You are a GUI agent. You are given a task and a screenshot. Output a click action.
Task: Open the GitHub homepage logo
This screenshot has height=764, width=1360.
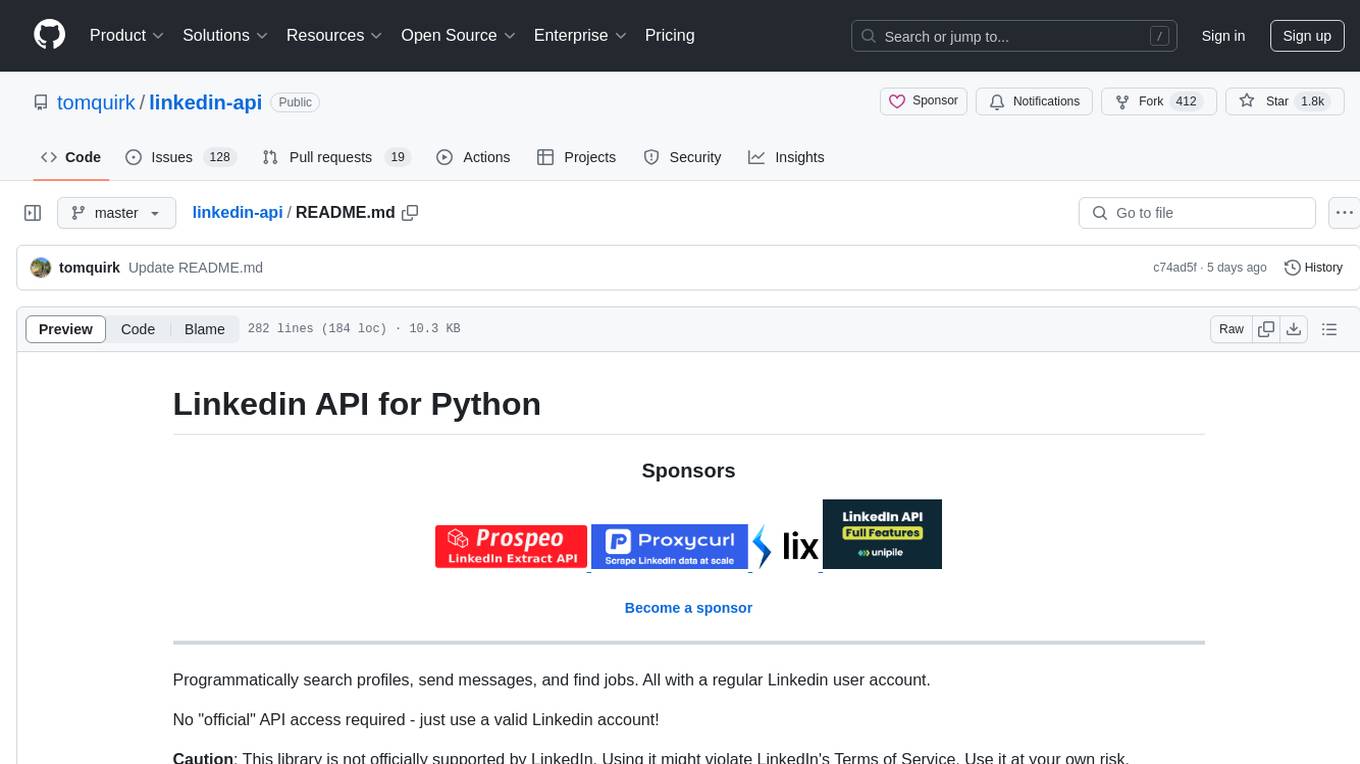pos(49,35)
